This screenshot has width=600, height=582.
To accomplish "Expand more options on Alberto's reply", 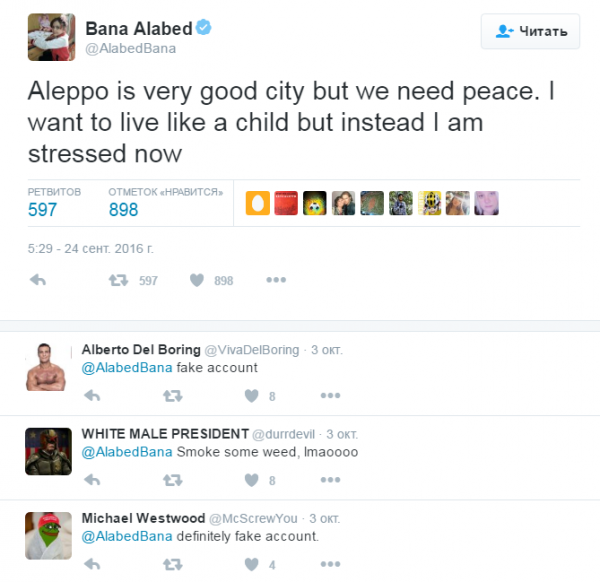I will [x=330, y=396].
